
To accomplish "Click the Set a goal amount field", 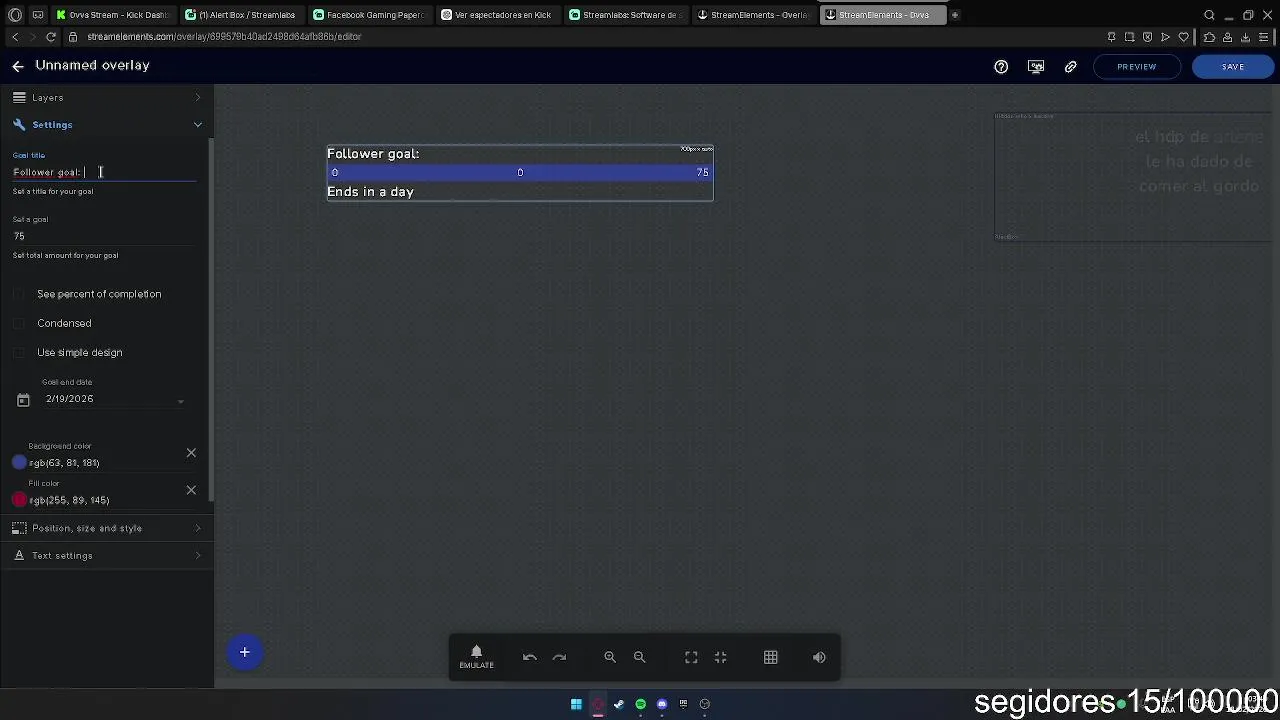I will tap(104, 236).
